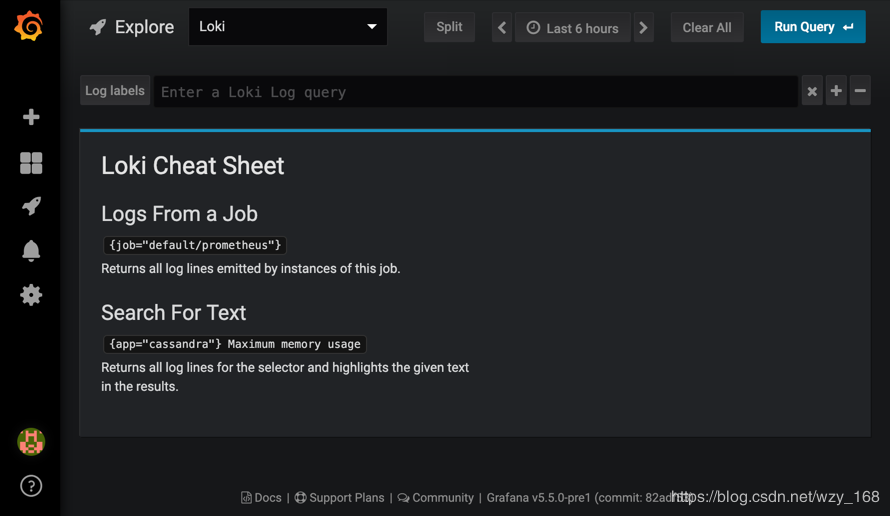The image size is (890, 516).
Task: Expand the Log labels selector
Action: tap(115, 91)
